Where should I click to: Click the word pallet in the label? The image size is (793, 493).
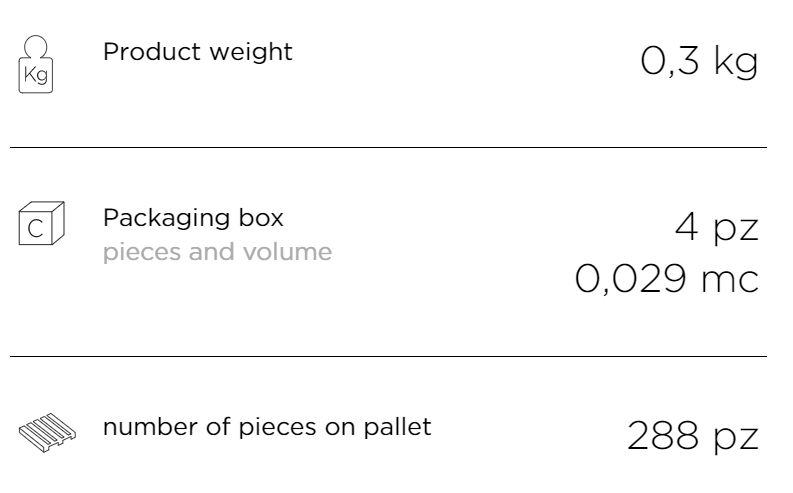point(398,427)
